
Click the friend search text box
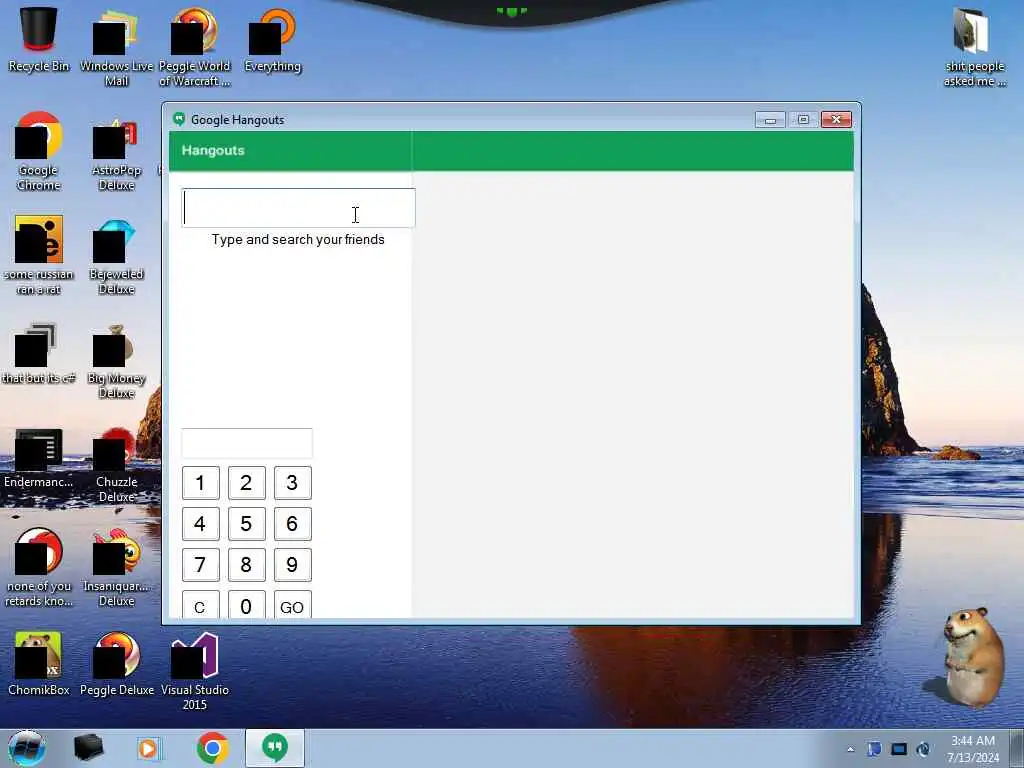tap(298, 208)
